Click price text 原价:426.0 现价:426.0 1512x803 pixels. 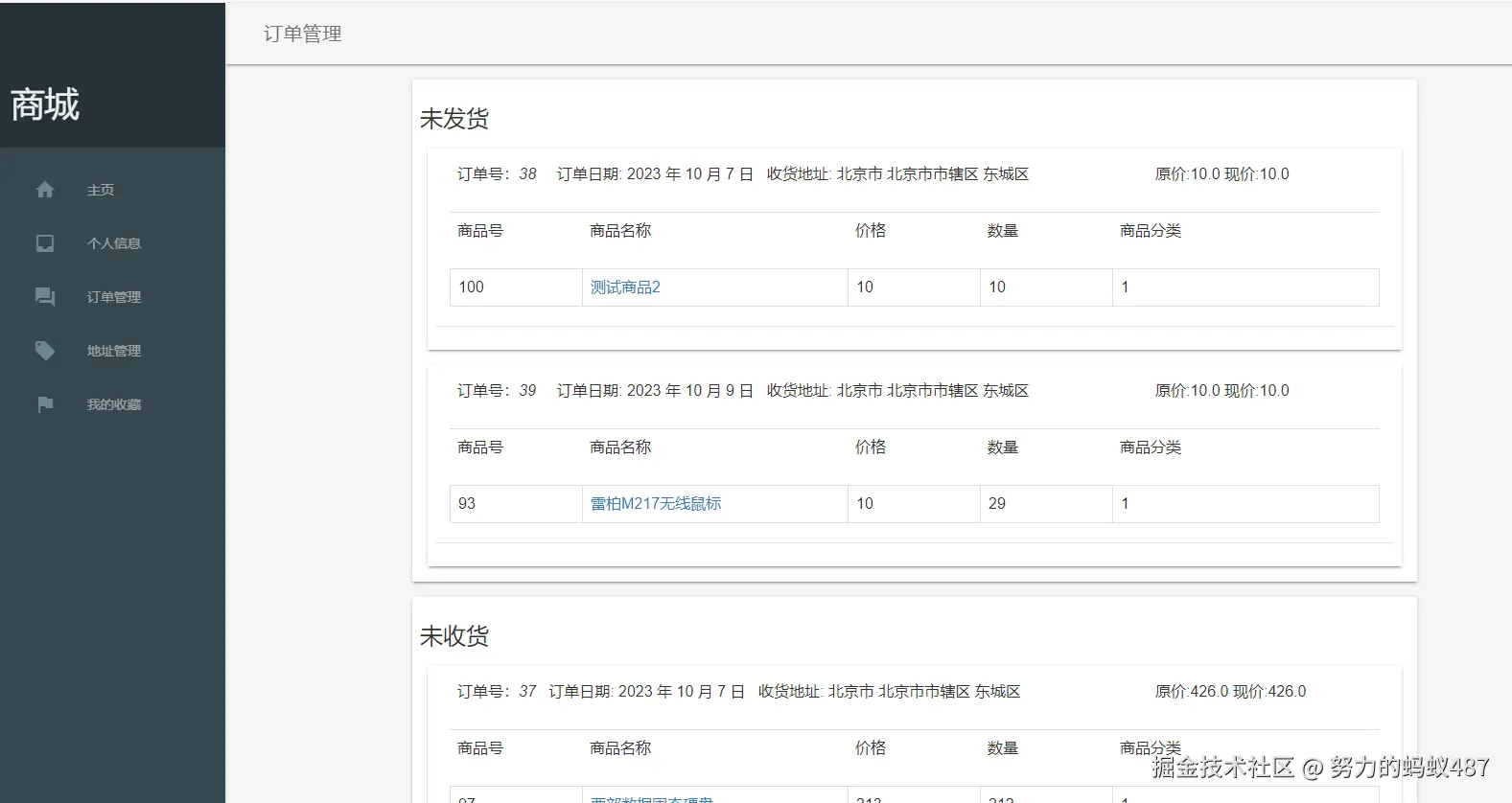pos(1230,692)
